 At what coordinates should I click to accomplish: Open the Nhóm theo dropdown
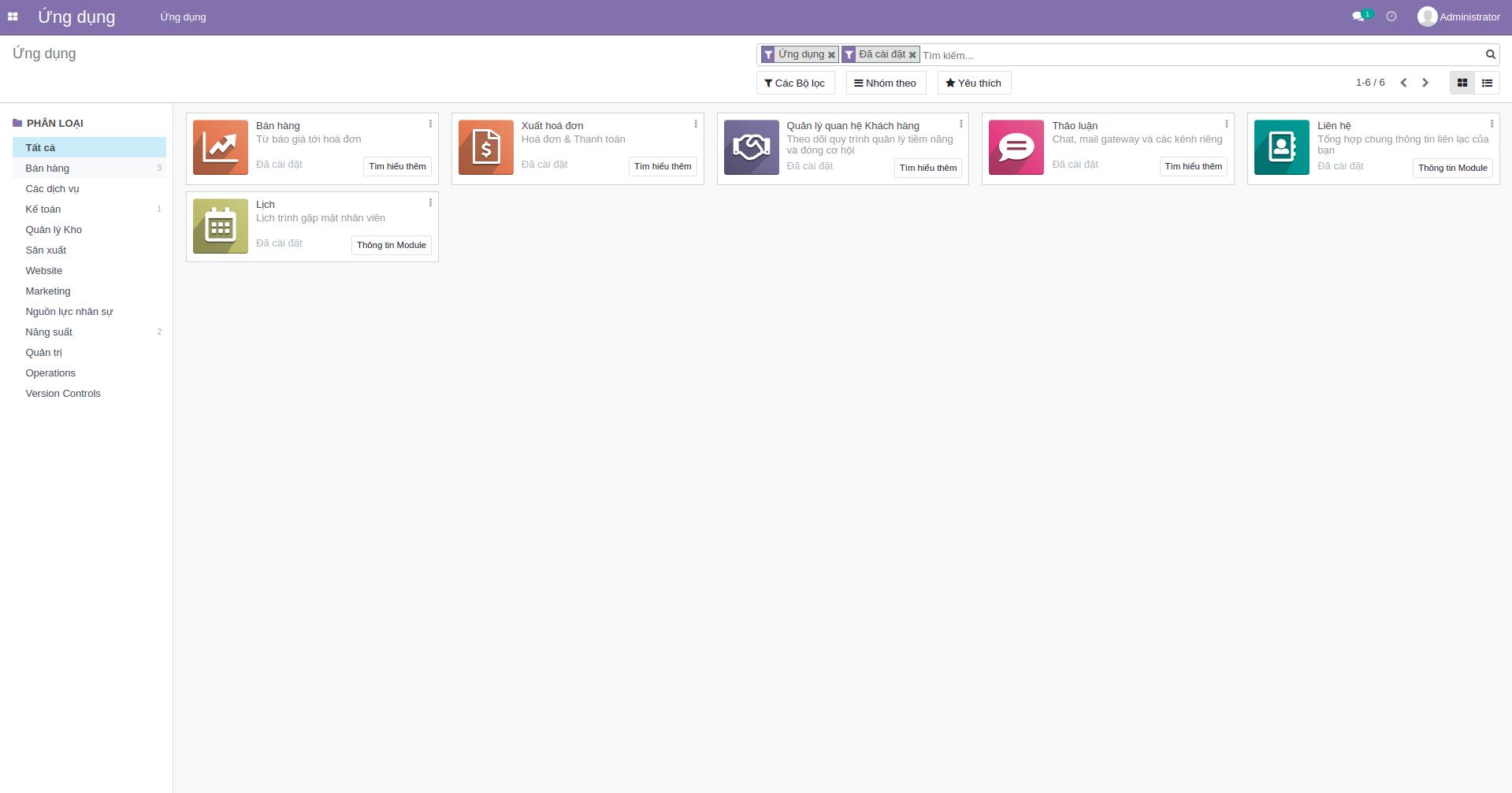pyautogui.click(x=886, y=83)
